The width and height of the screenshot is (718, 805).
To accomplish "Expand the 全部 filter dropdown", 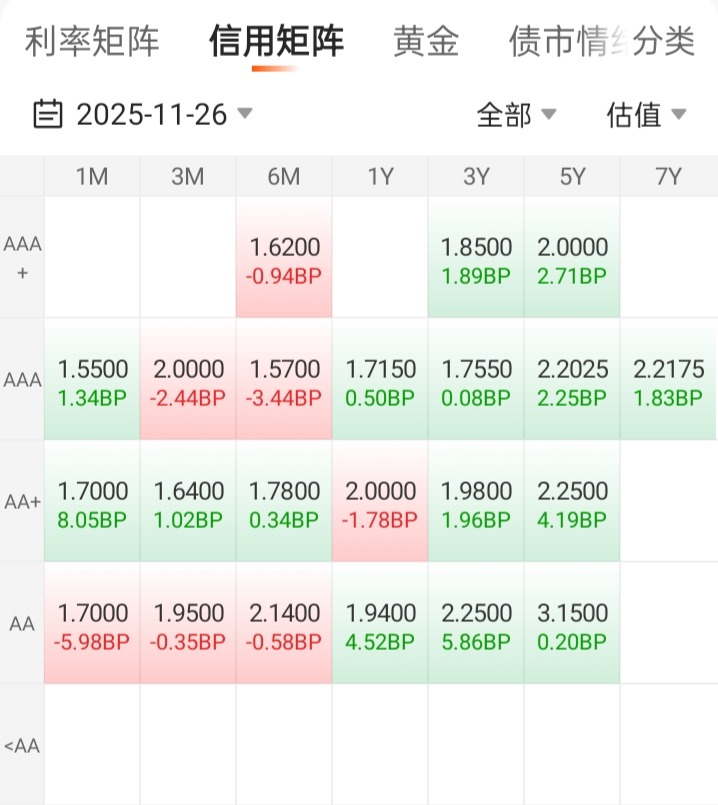I will pos(516,115).
